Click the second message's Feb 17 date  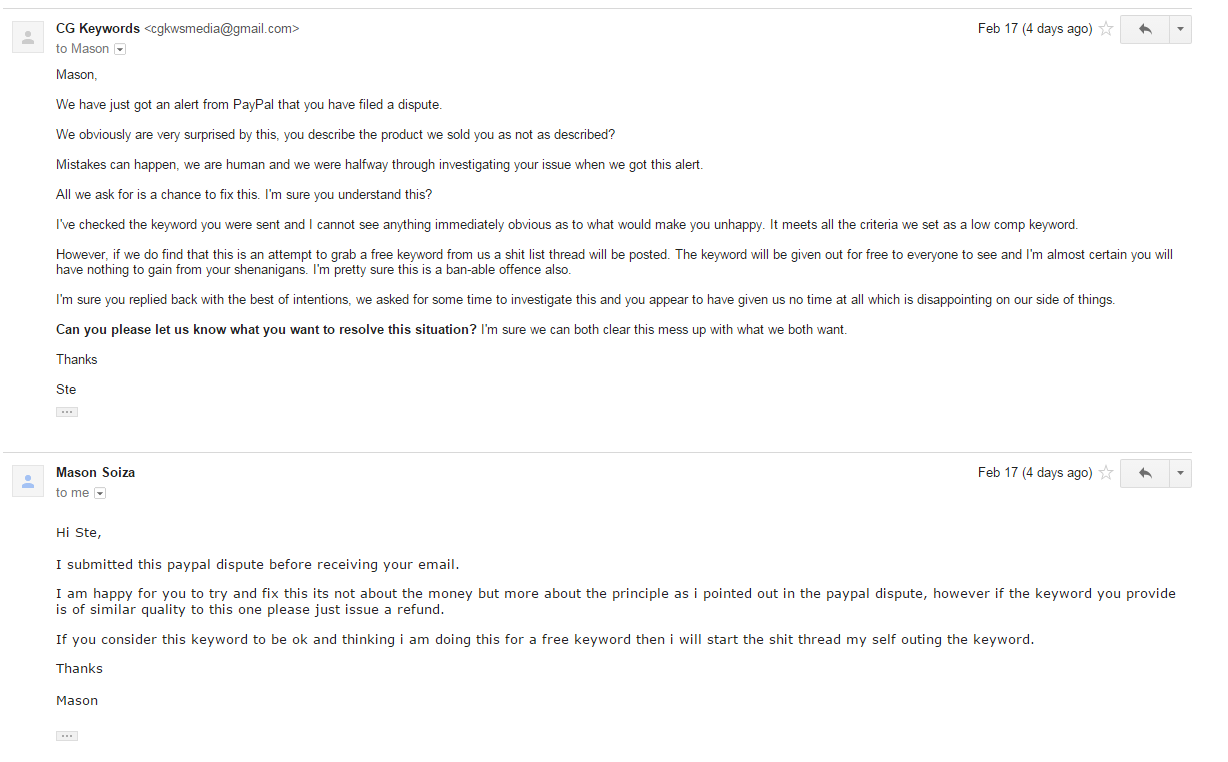[1035, 473]
